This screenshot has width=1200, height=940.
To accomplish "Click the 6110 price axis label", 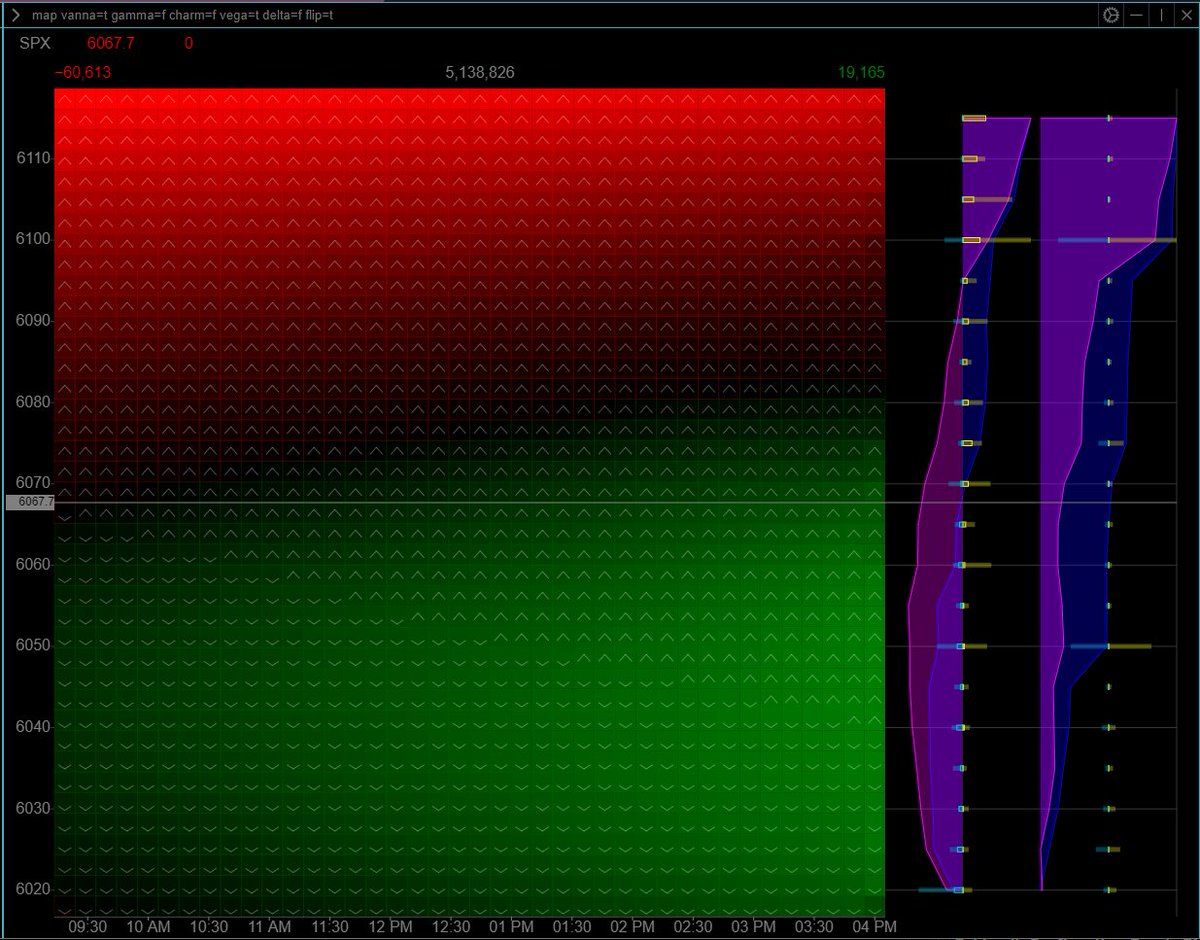I will pos(33,159).
